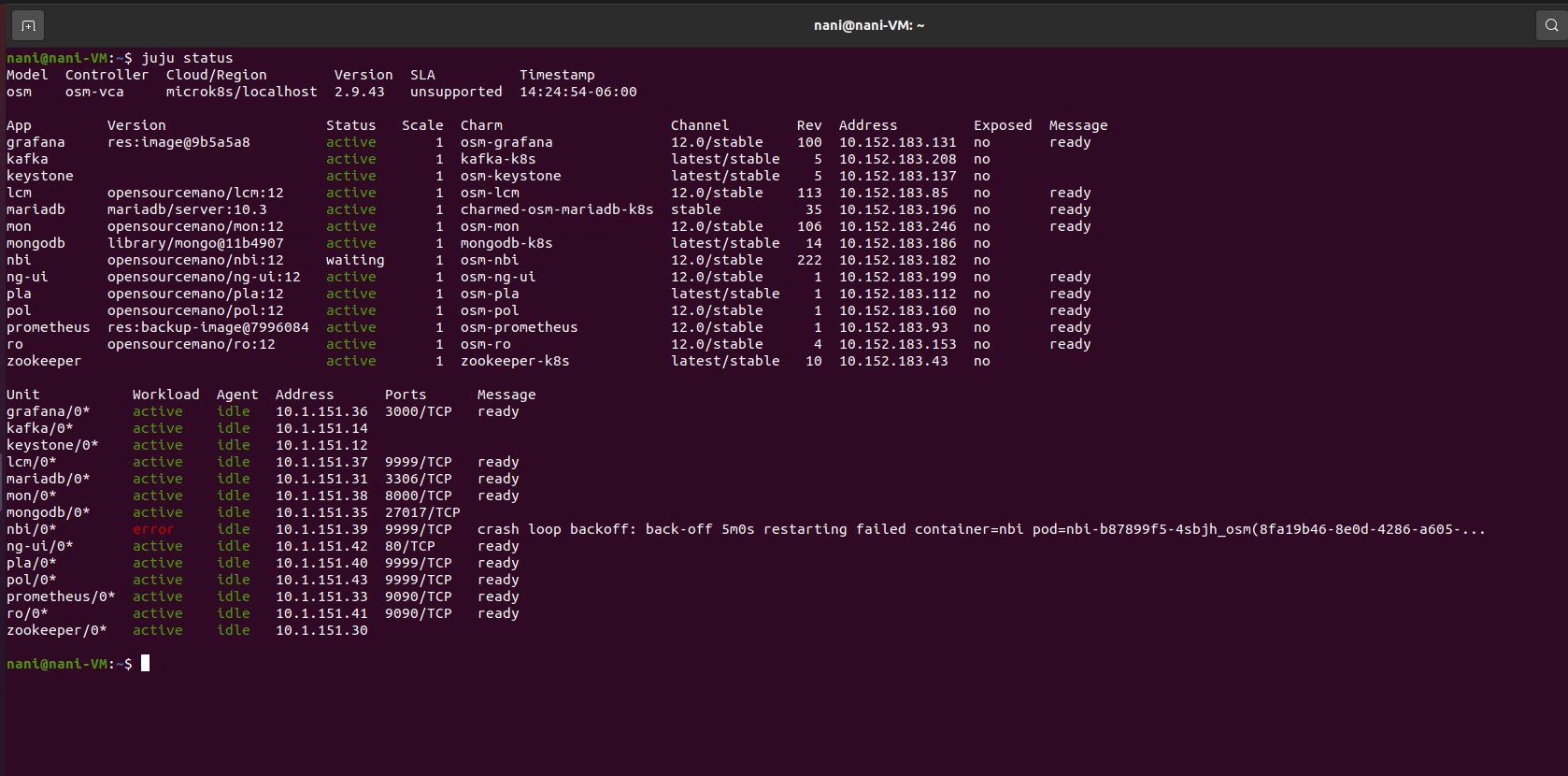
Task: Click the Exposed column header
Action: pyautogui.click(x=1003, y=125)
